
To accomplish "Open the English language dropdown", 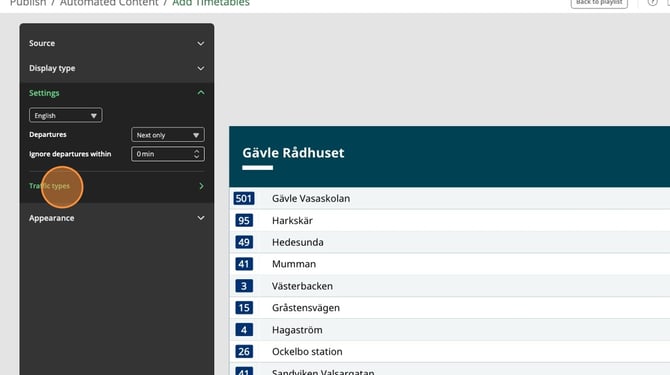I will click(66, 115).
